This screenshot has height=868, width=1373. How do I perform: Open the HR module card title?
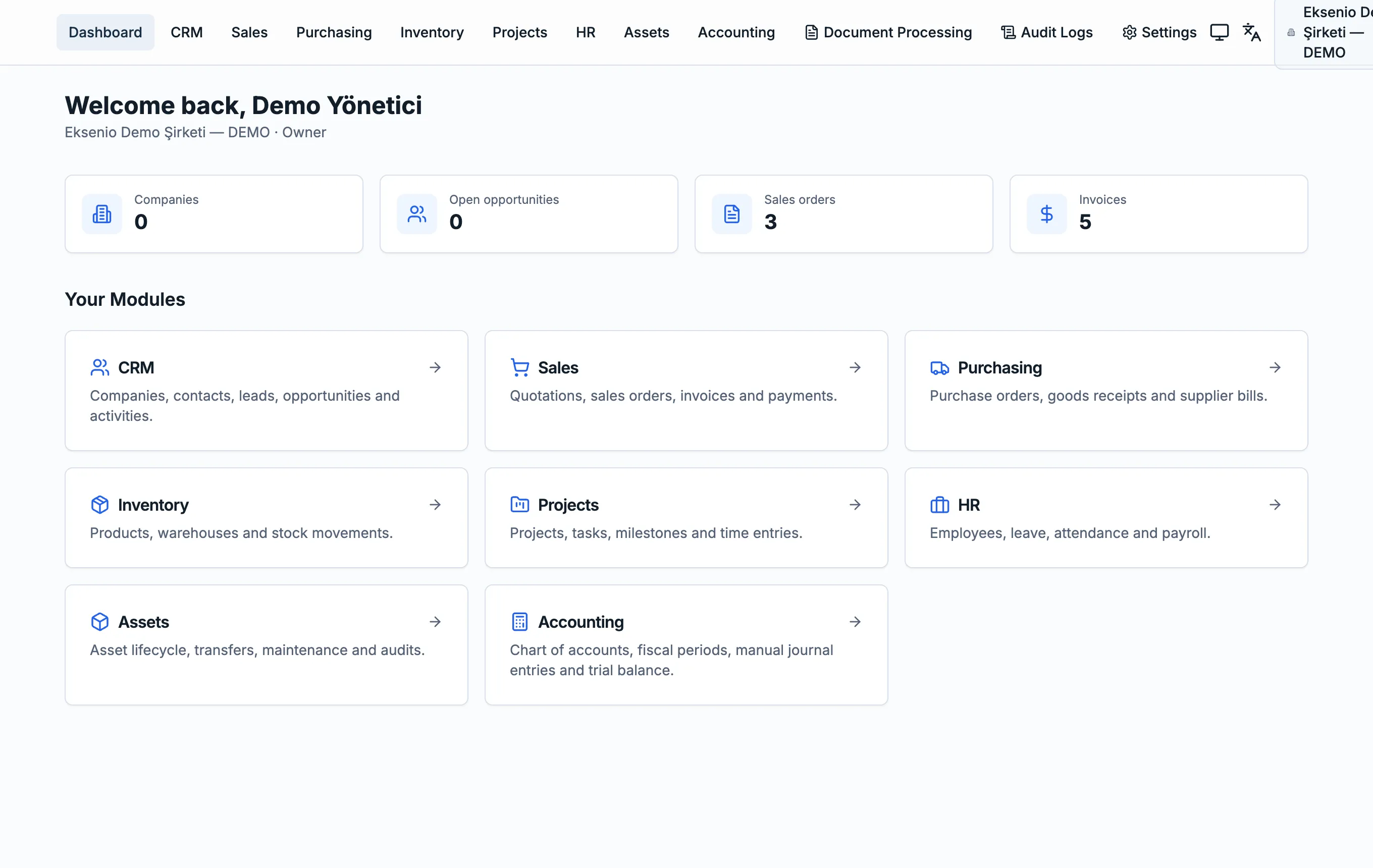tap(969, 505)
